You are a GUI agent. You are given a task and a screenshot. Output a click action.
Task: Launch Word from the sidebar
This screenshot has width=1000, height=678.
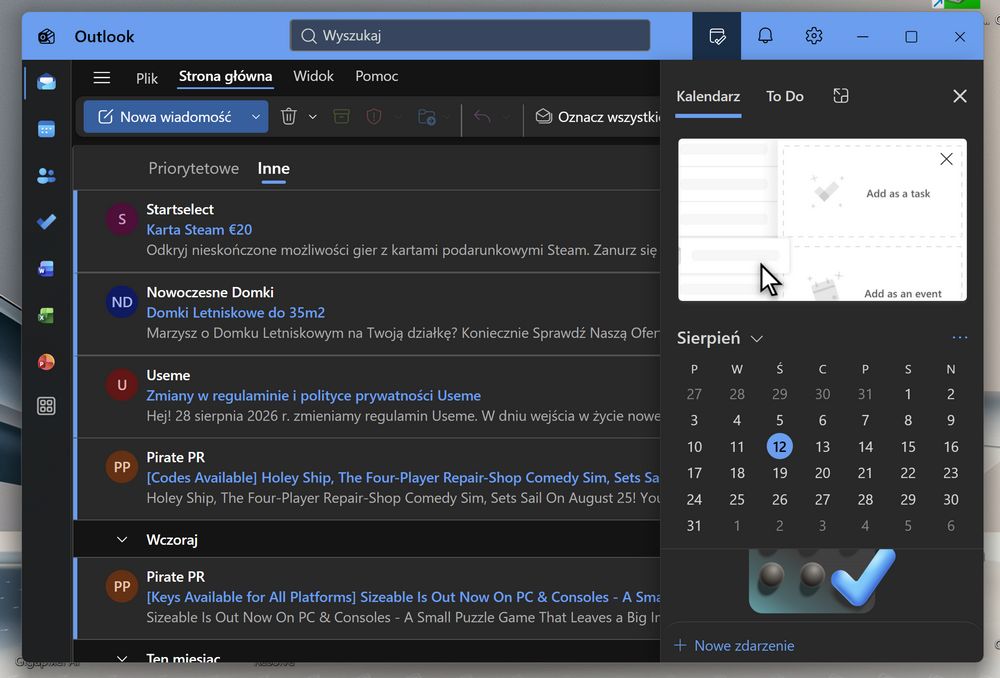(x=46, y=269)
